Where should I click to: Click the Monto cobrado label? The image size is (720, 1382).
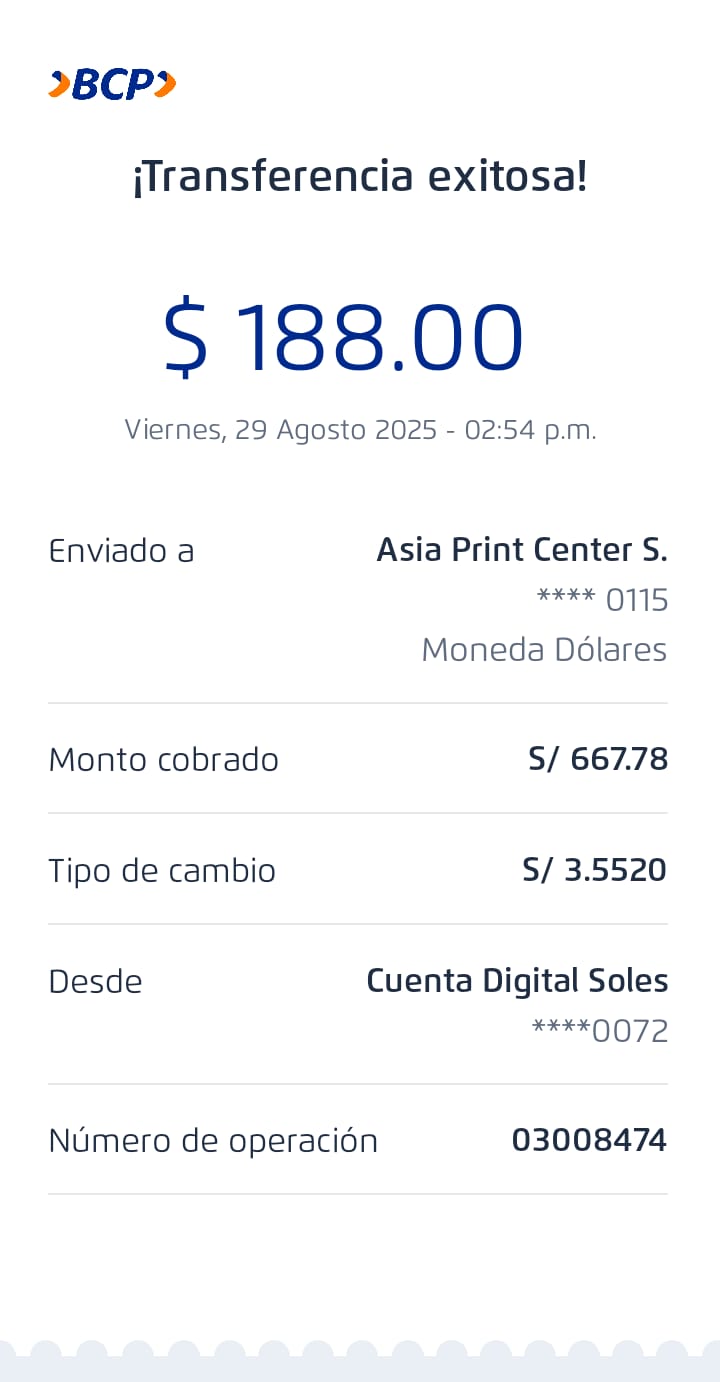(163, 760)
